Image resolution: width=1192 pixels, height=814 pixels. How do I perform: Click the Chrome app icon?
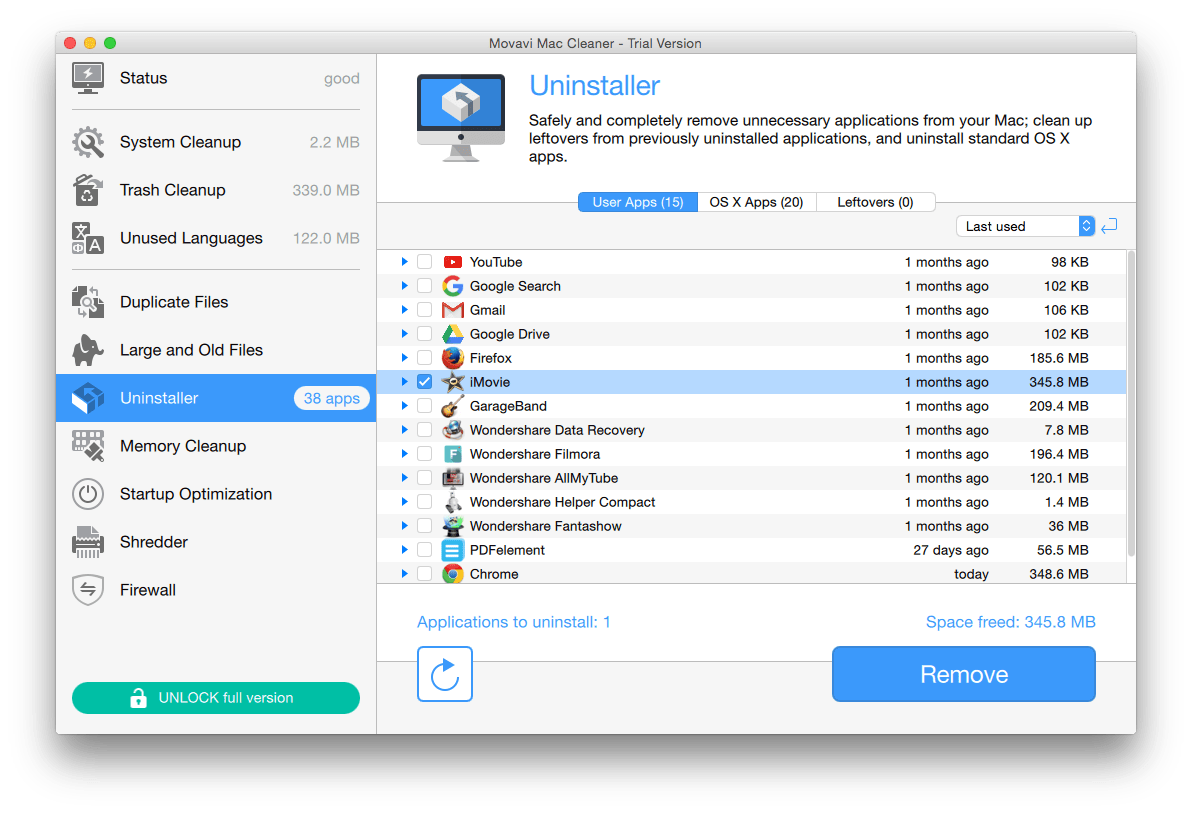[452, 574]
